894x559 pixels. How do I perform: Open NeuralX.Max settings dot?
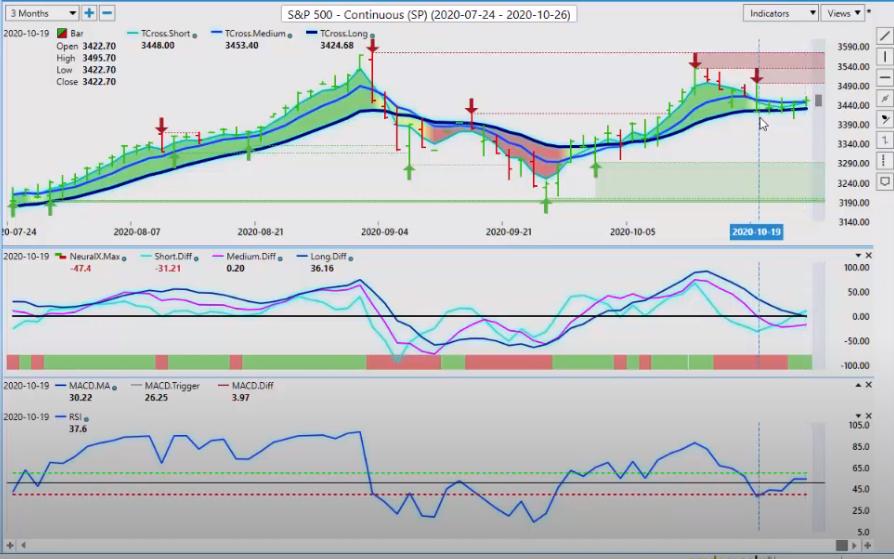click(x=124, y=258)
